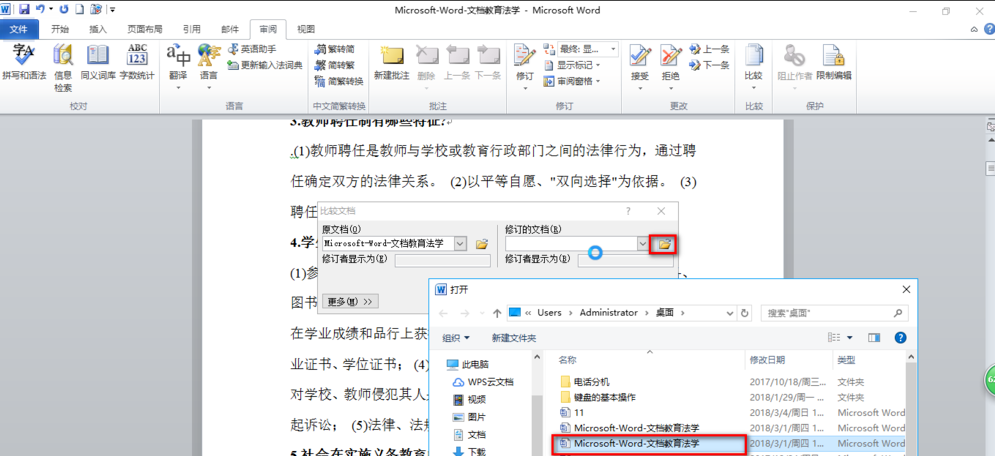Switch to the 页面布局 ribbon tab
This screenshot has height=456, width=995.
(145, 29)
